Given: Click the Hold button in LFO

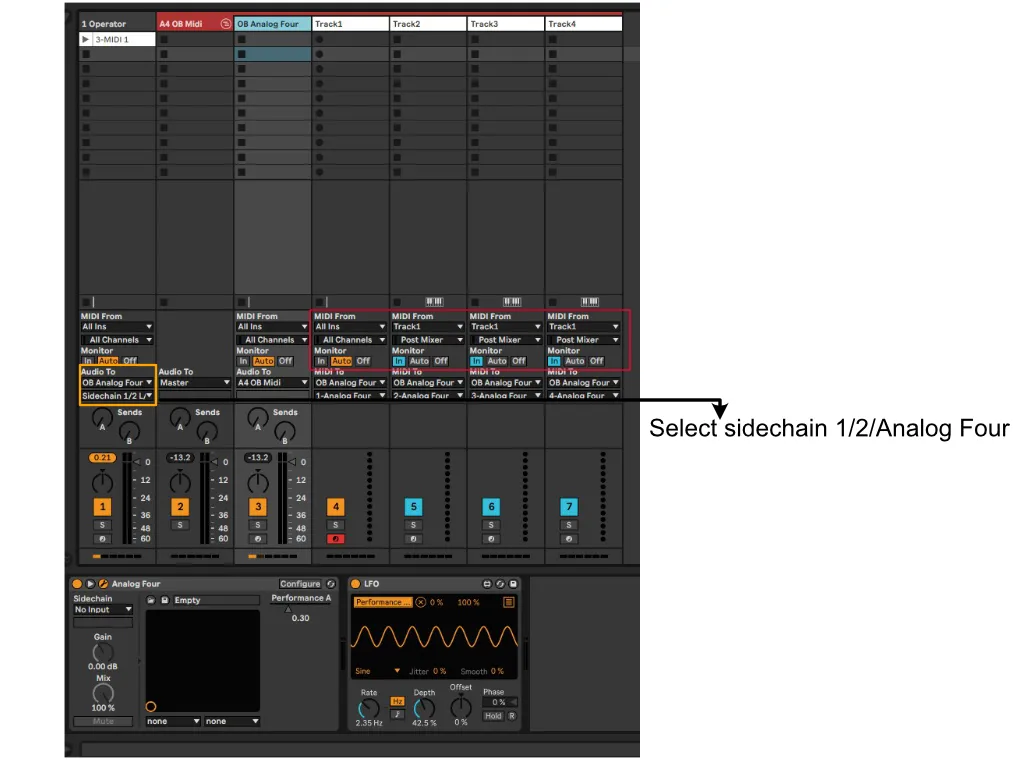Looking at the screenshot, I should pos(493,716).
